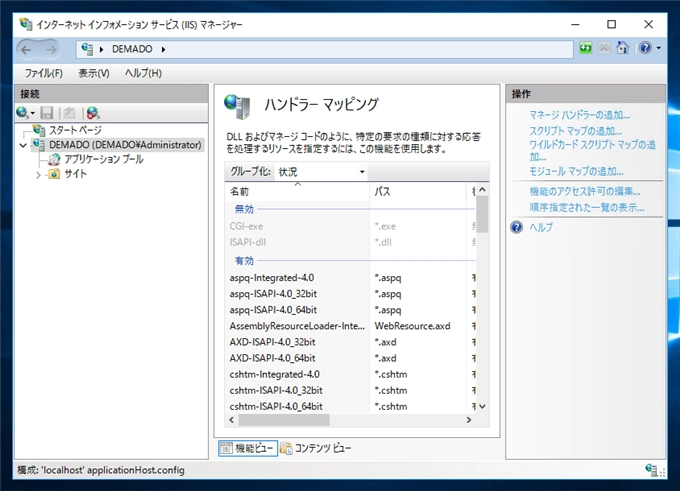Open the 表示(V) menu
Screen dimensions: 680x491
point(94,73)
